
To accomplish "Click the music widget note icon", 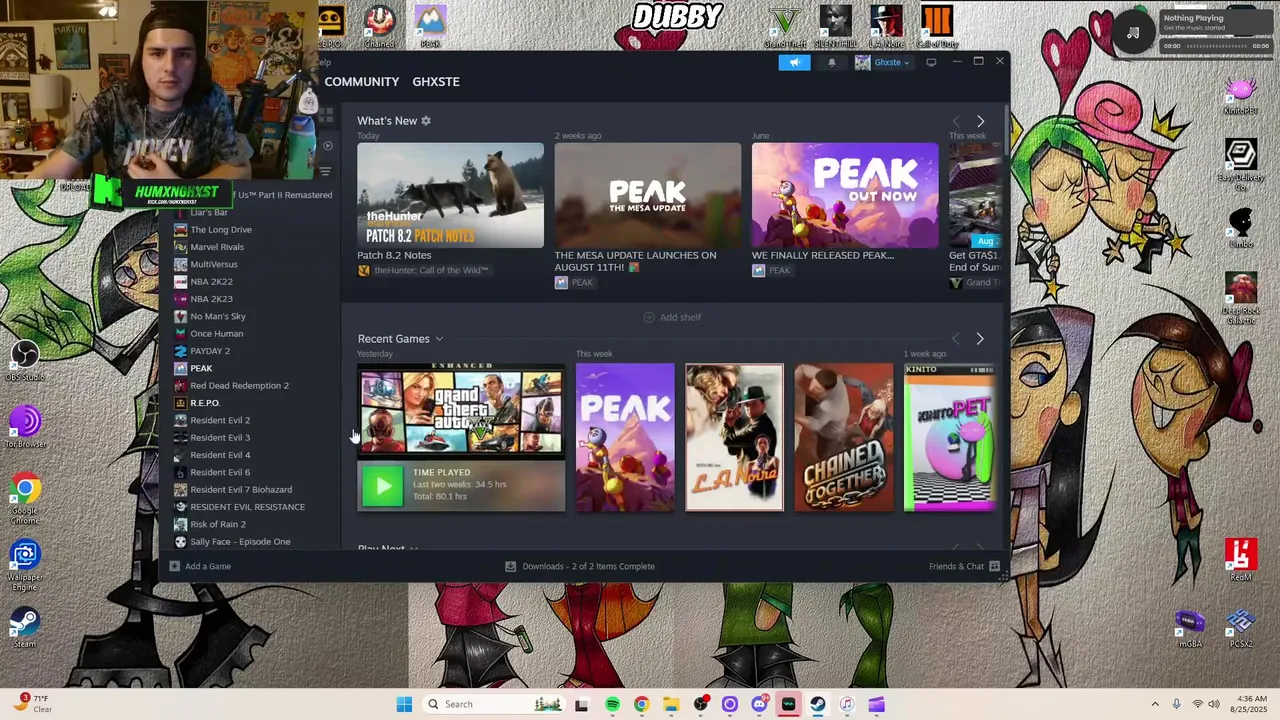I will [1133, 33].
